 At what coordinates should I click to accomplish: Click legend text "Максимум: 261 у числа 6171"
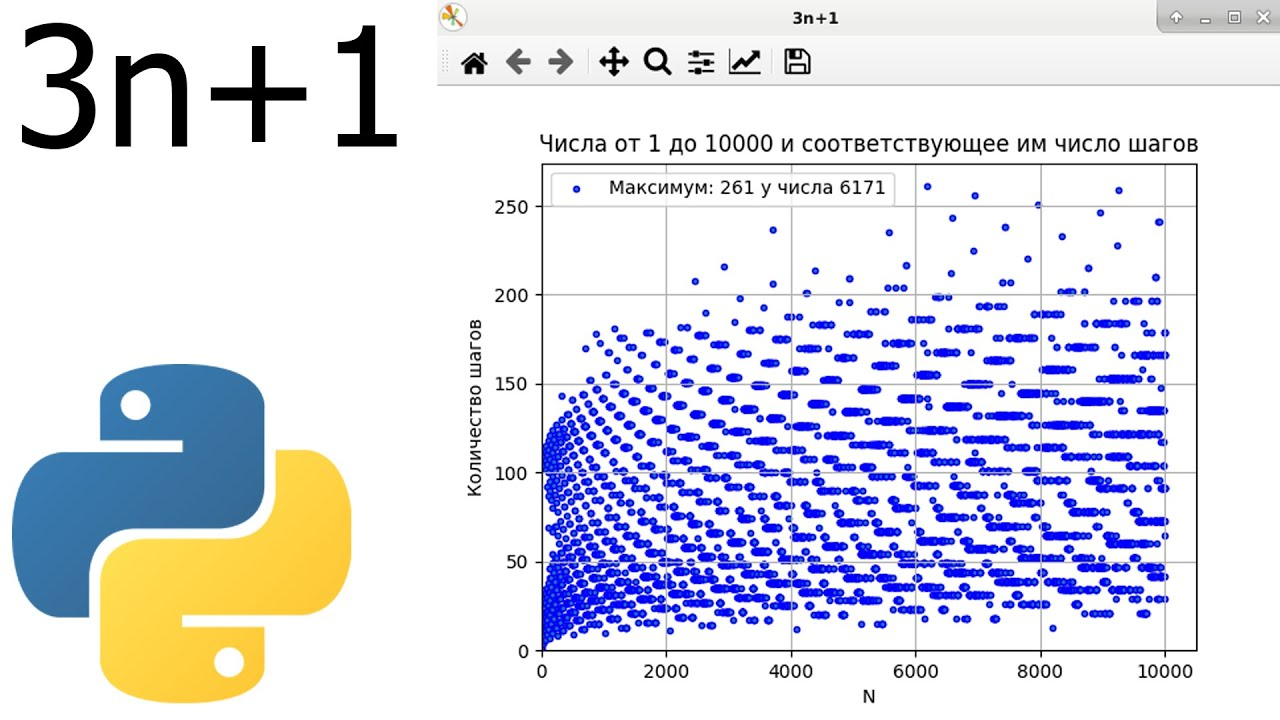(x=747, y=188)
